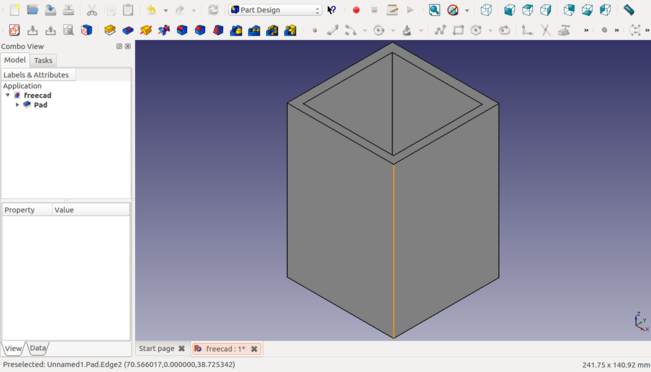Expand the Pad tree item
The height and width of the screenshot is (372, 651).
(17, 105)
